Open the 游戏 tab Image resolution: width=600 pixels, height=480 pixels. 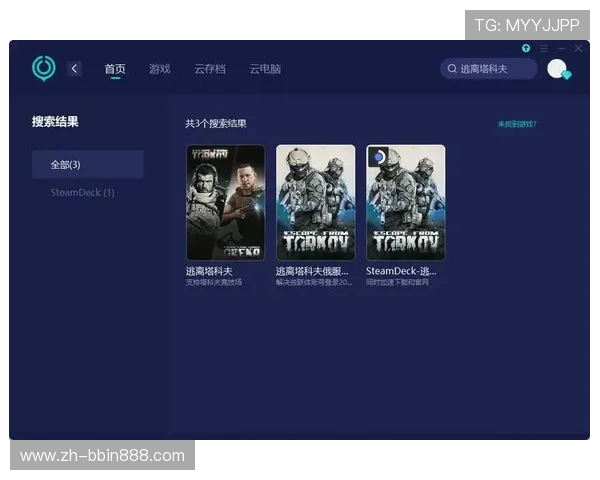(159, 69)
